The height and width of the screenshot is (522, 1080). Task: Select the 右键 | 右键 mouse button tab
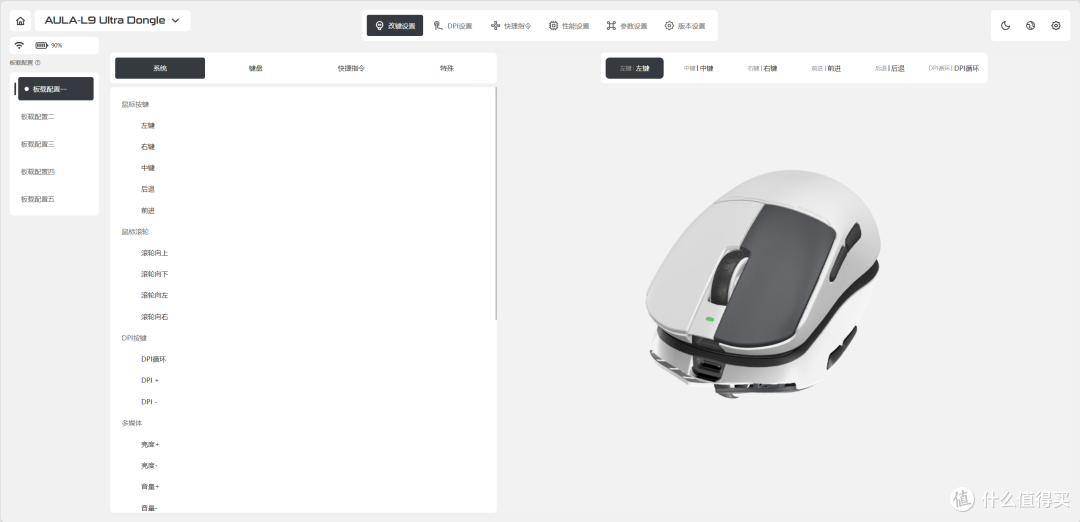coord(762,68)
